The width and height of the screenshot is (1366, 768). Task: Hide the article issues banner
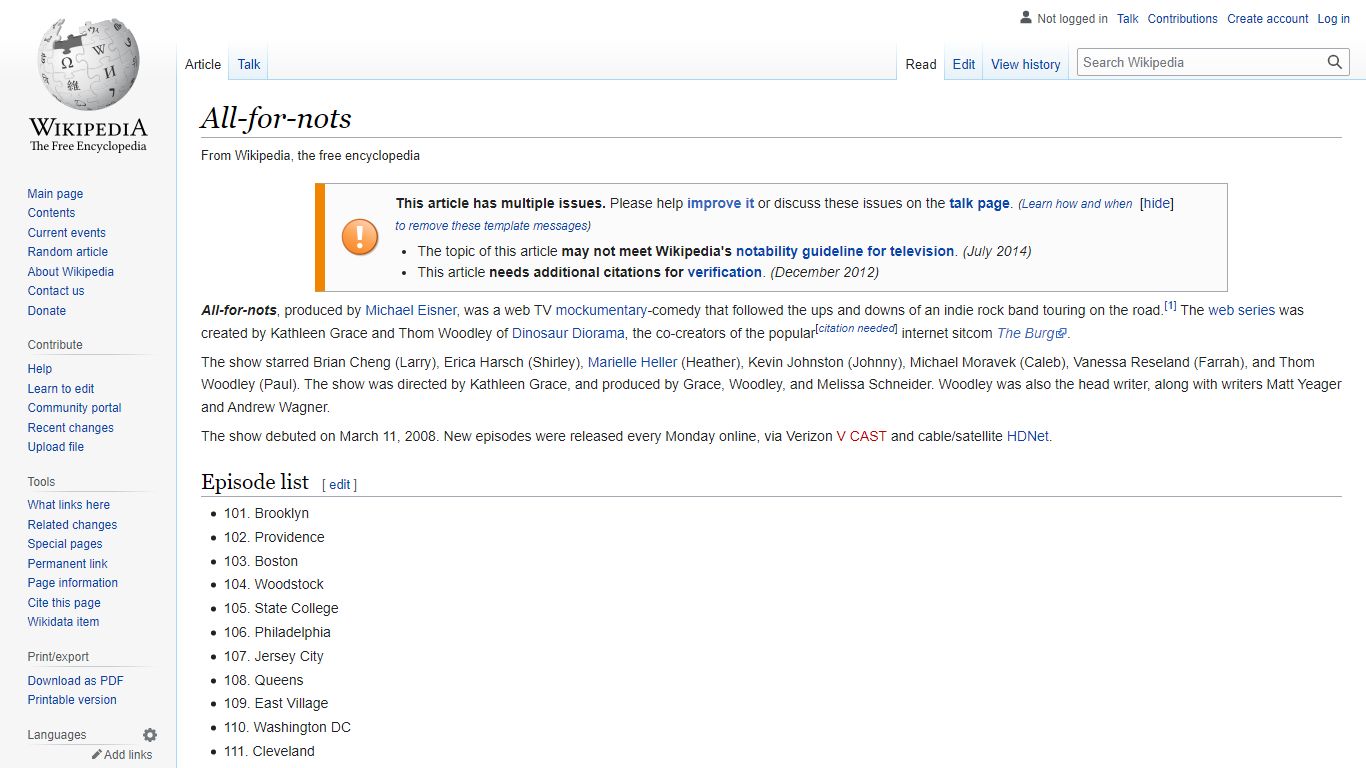[x=1157, y=203]
